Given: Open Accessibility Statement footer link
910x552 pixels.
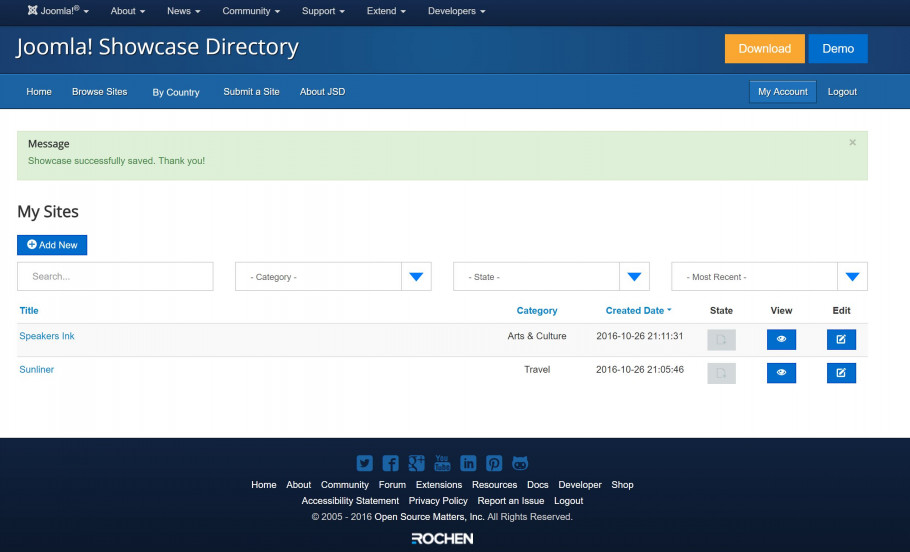Looking at the screenshot, I should pos(350,501).
